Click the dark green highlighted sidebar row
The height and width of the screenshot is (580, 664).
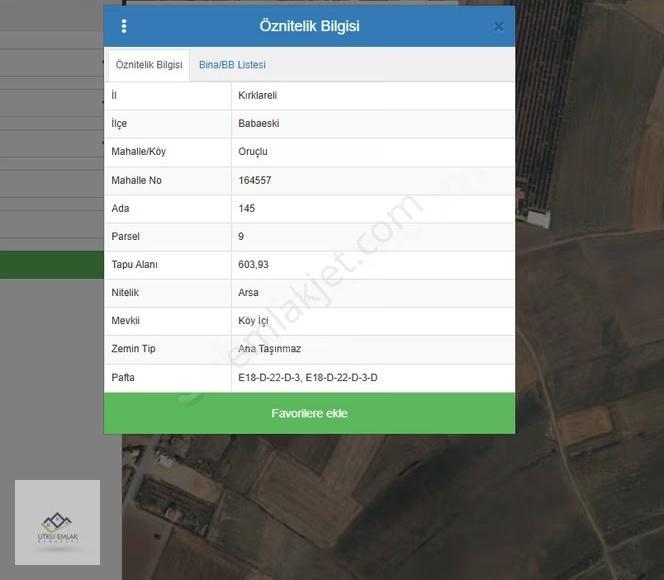point(52,265)
